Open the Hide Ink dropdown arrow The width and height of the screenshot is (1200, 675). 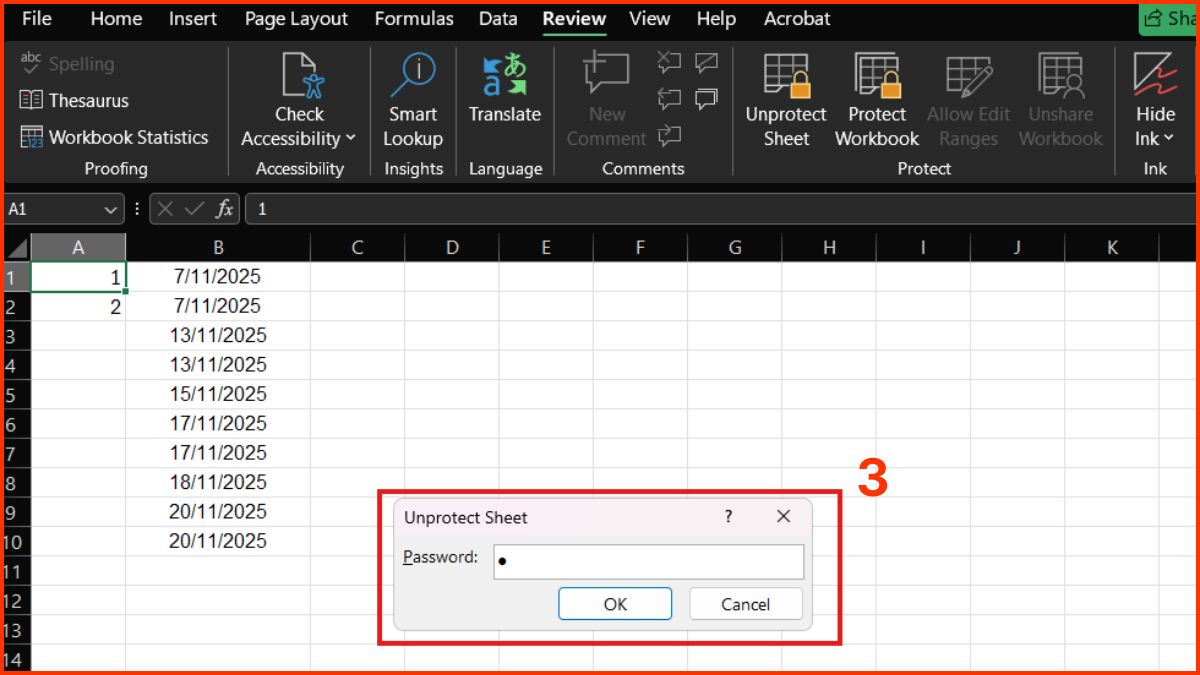tap(1168, 139)
